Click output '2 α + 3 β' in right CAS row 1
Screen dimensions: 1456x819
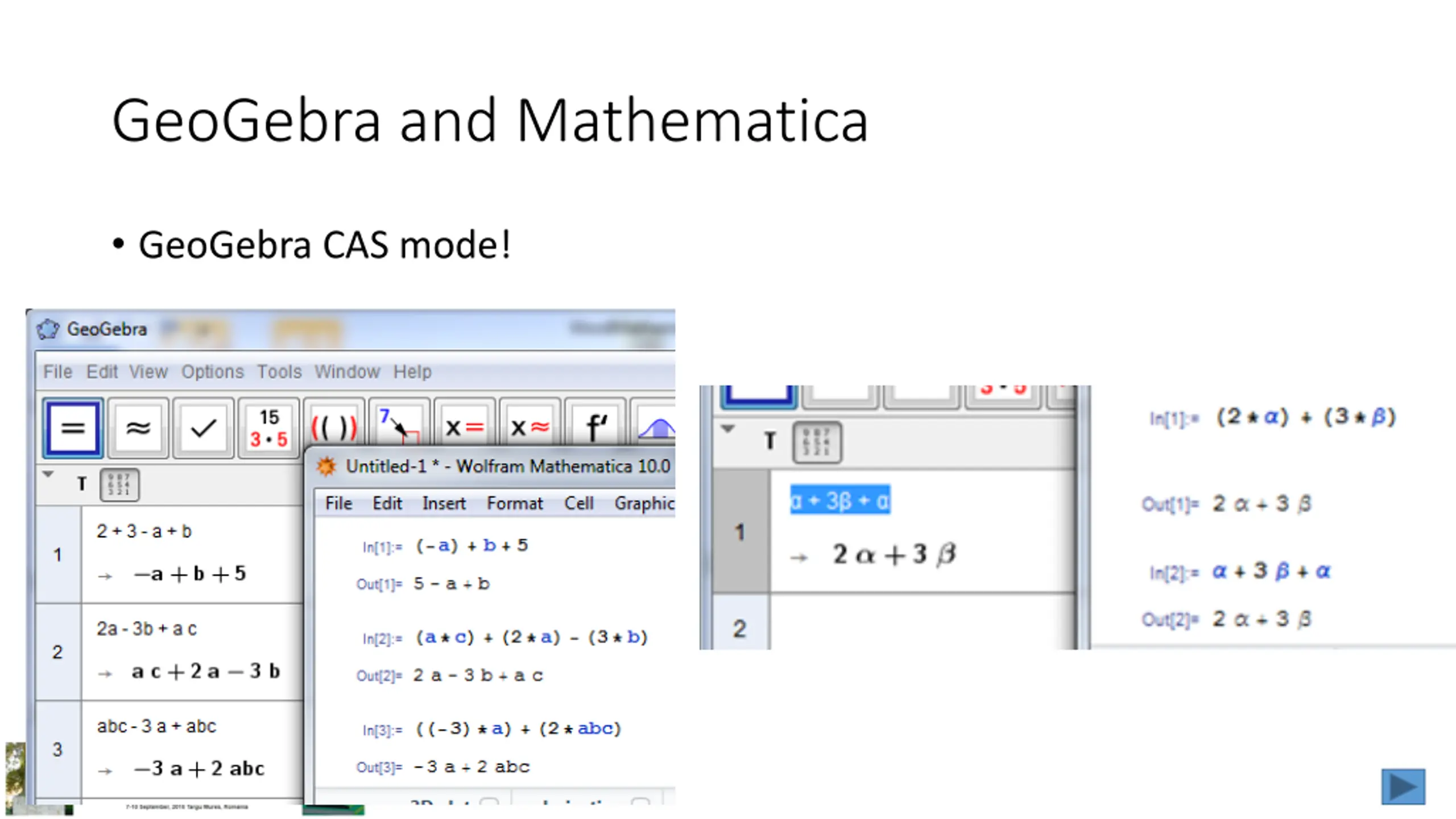894,555
